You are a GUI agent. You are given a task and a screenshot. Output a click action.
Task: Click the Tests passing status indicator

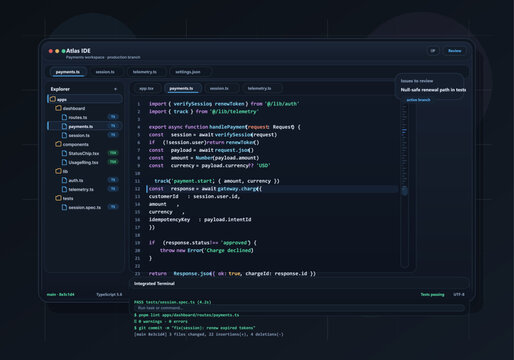pyautogui.click(x=432, y=294)
